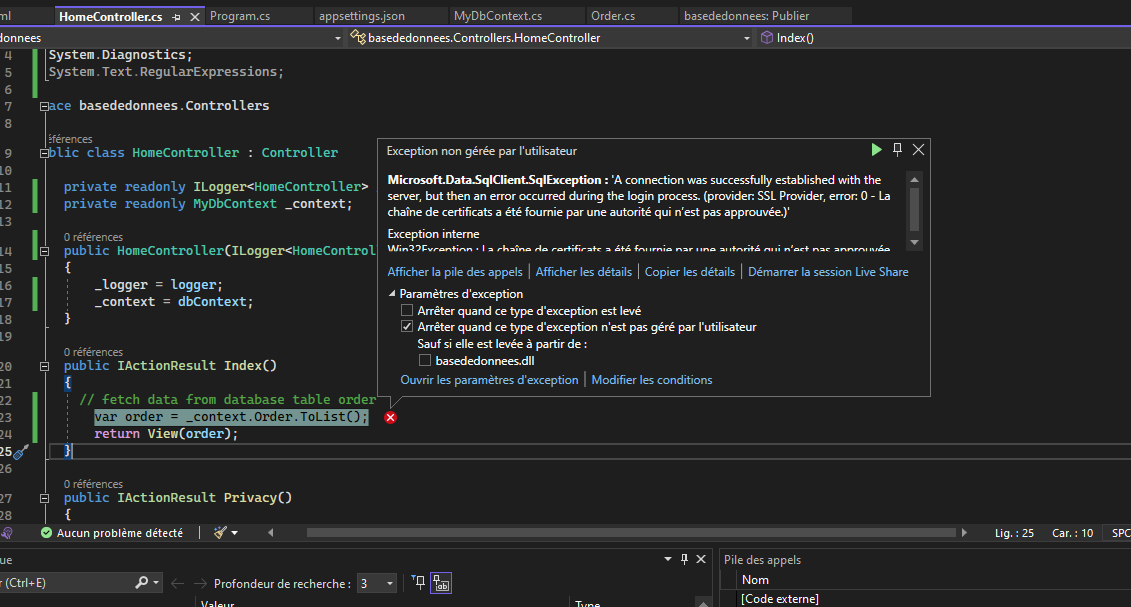Click the 0 références CodeLens above Privacy()
Screen dimensions: 1131x607
(x=93, y=484)
